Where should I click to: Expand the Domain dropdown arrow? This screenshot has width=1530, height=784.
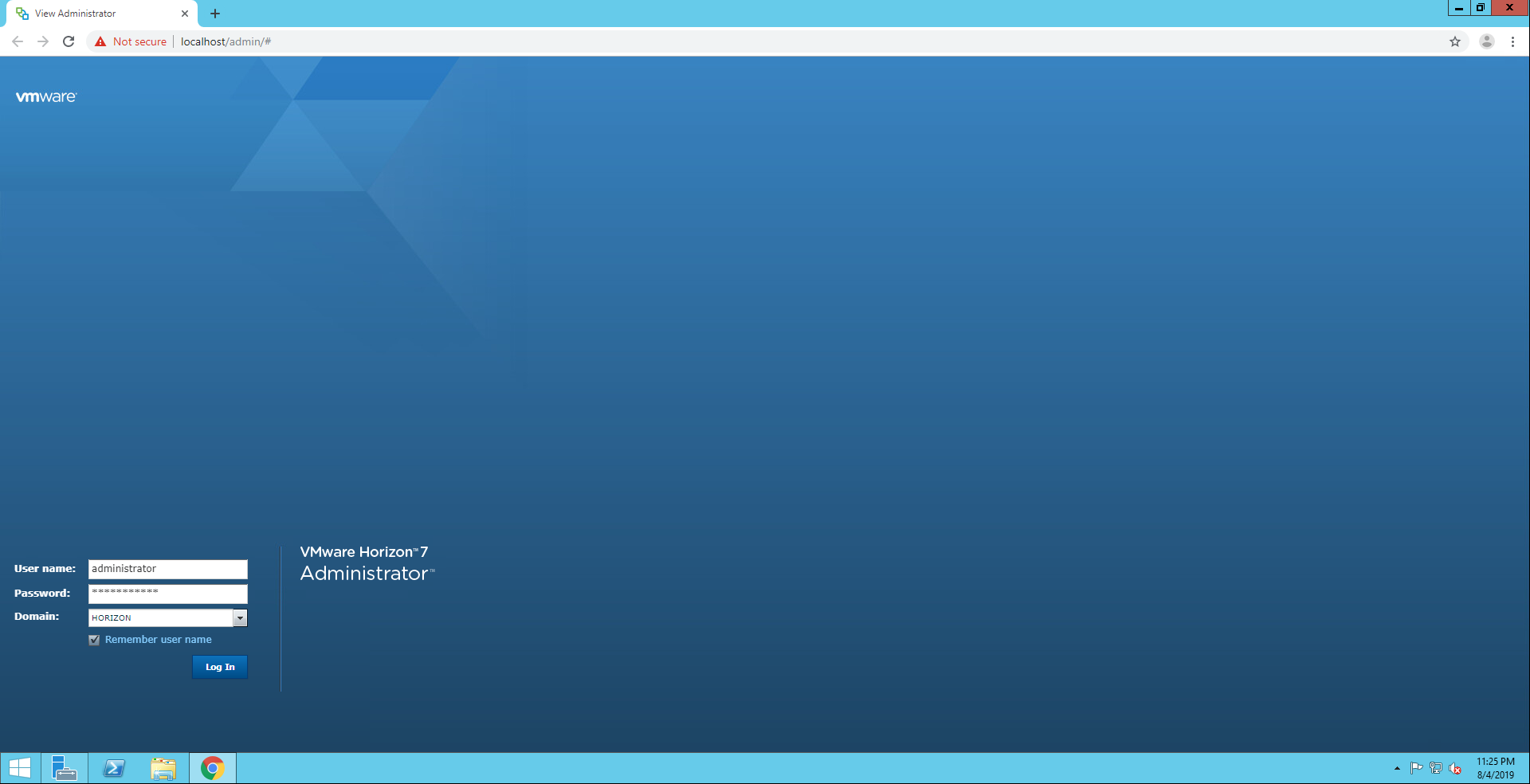coord(240,617)
